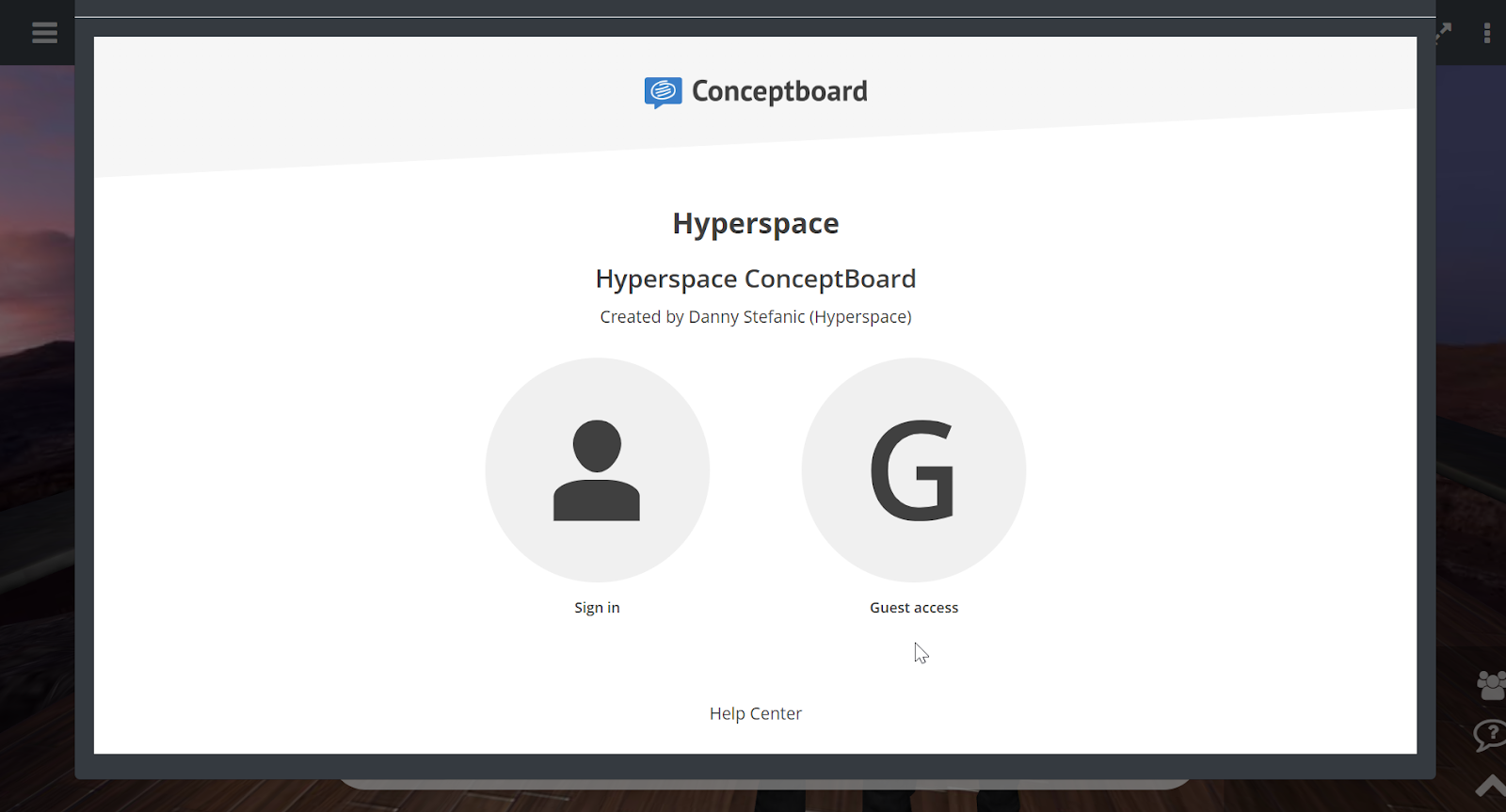The width and height of the screenshot is (1506, 812).
Task: Click the Sign in avatar circle
Action: click(x=597, y=470)
